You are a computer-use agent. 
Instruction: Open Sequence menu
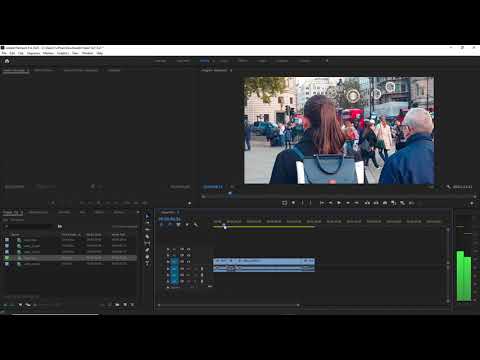tap(33, 53)
